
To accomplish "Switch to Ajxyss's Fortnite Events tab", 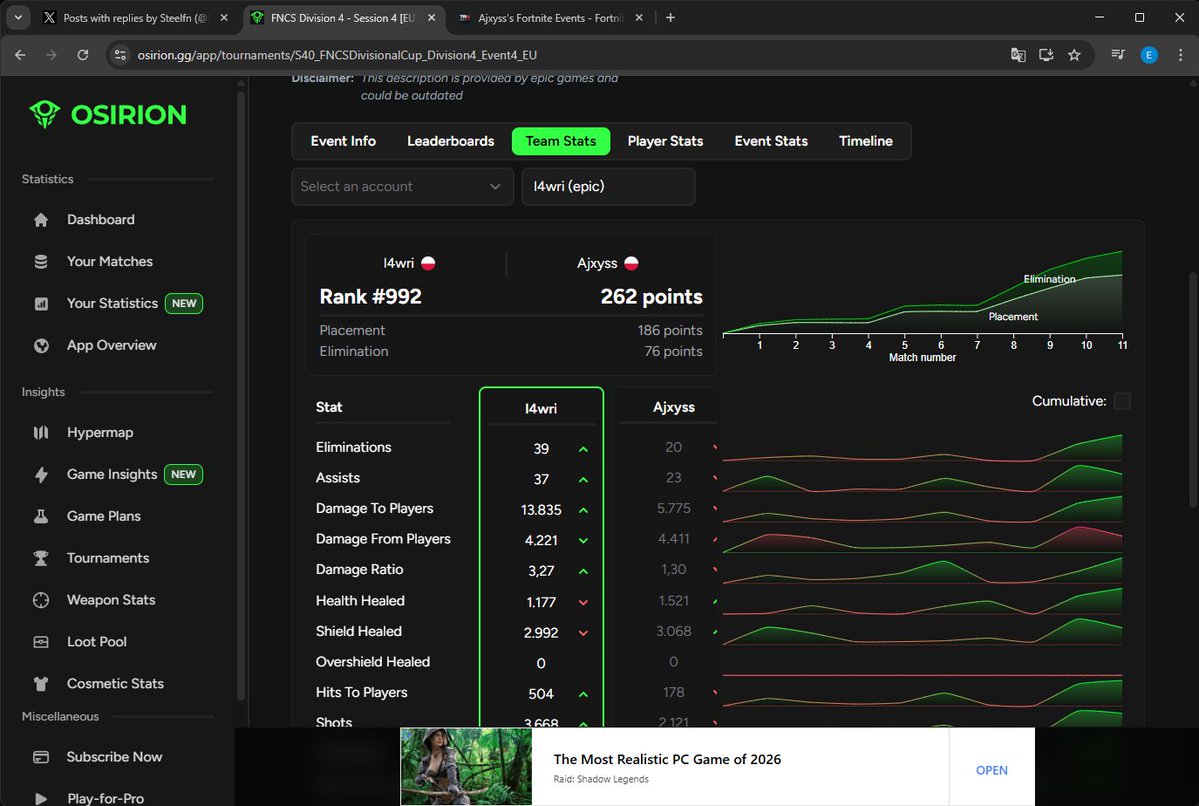I will click(551, 18).
